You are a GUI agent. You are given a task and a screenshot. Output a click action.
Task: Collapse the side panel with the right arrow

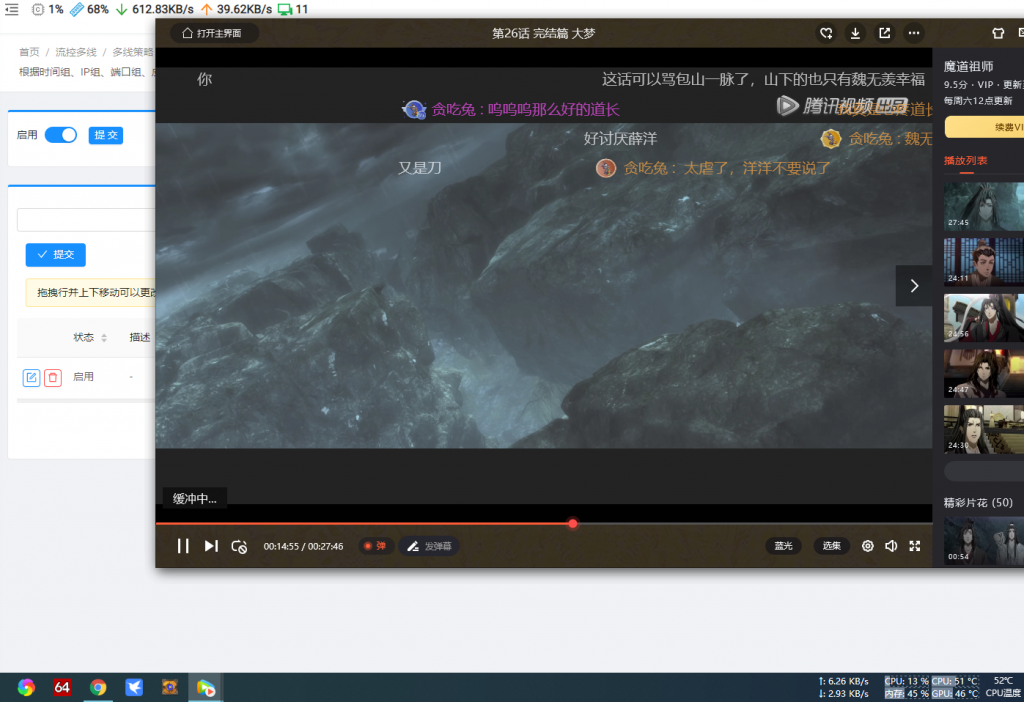914,285
